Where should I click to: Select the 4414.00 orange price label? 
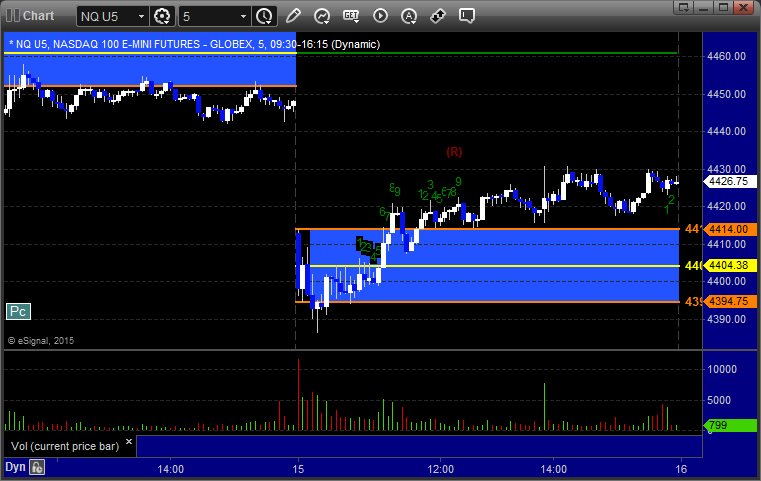pos(730,229)
